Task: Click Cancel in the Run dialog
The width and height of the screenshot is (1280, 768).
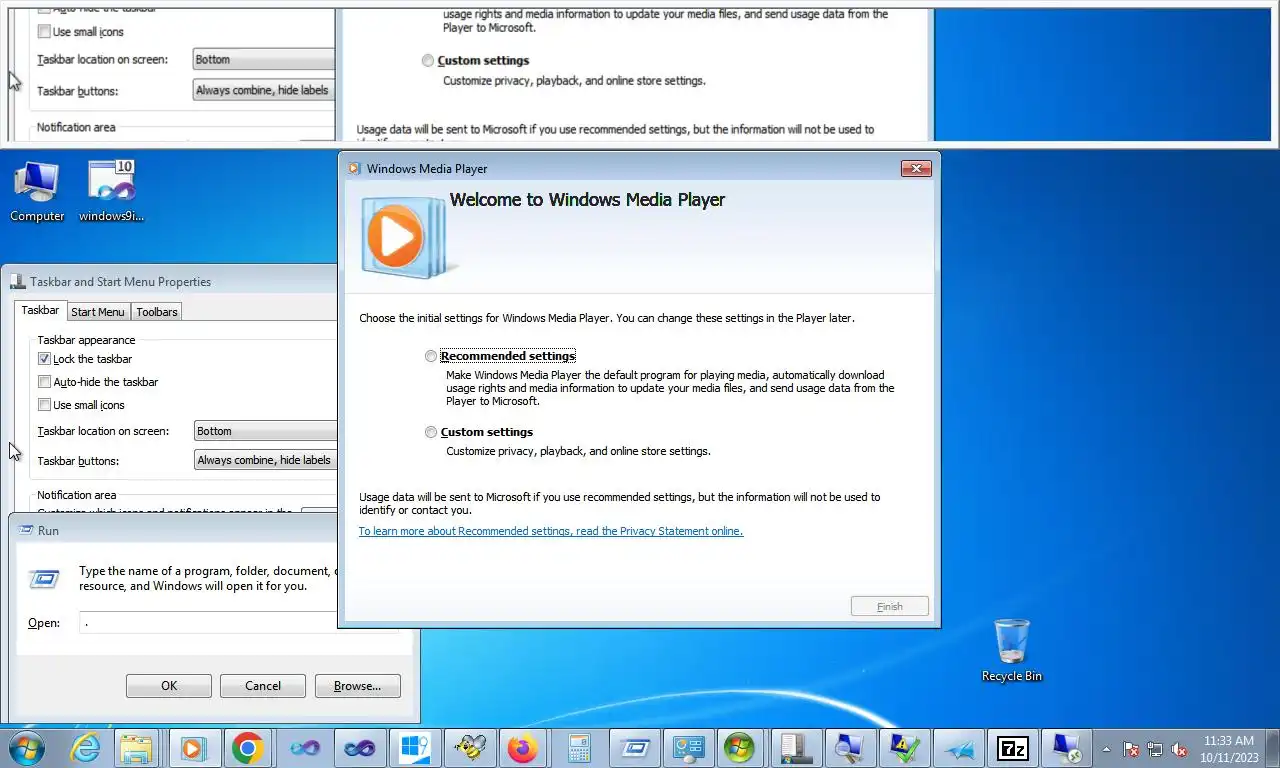Action: tap(263, 686)
